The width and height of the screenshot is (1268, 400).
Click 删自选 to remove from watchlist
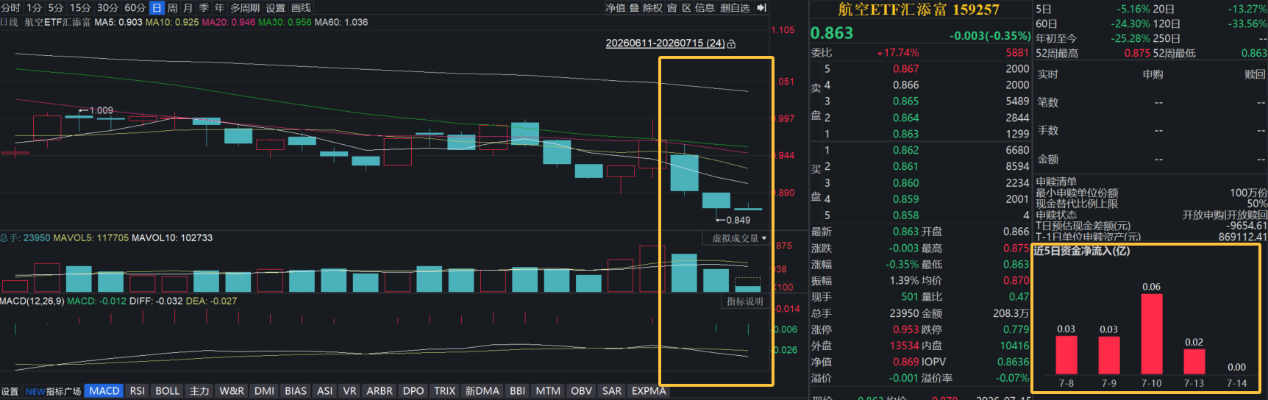click(x=735, y=7)
